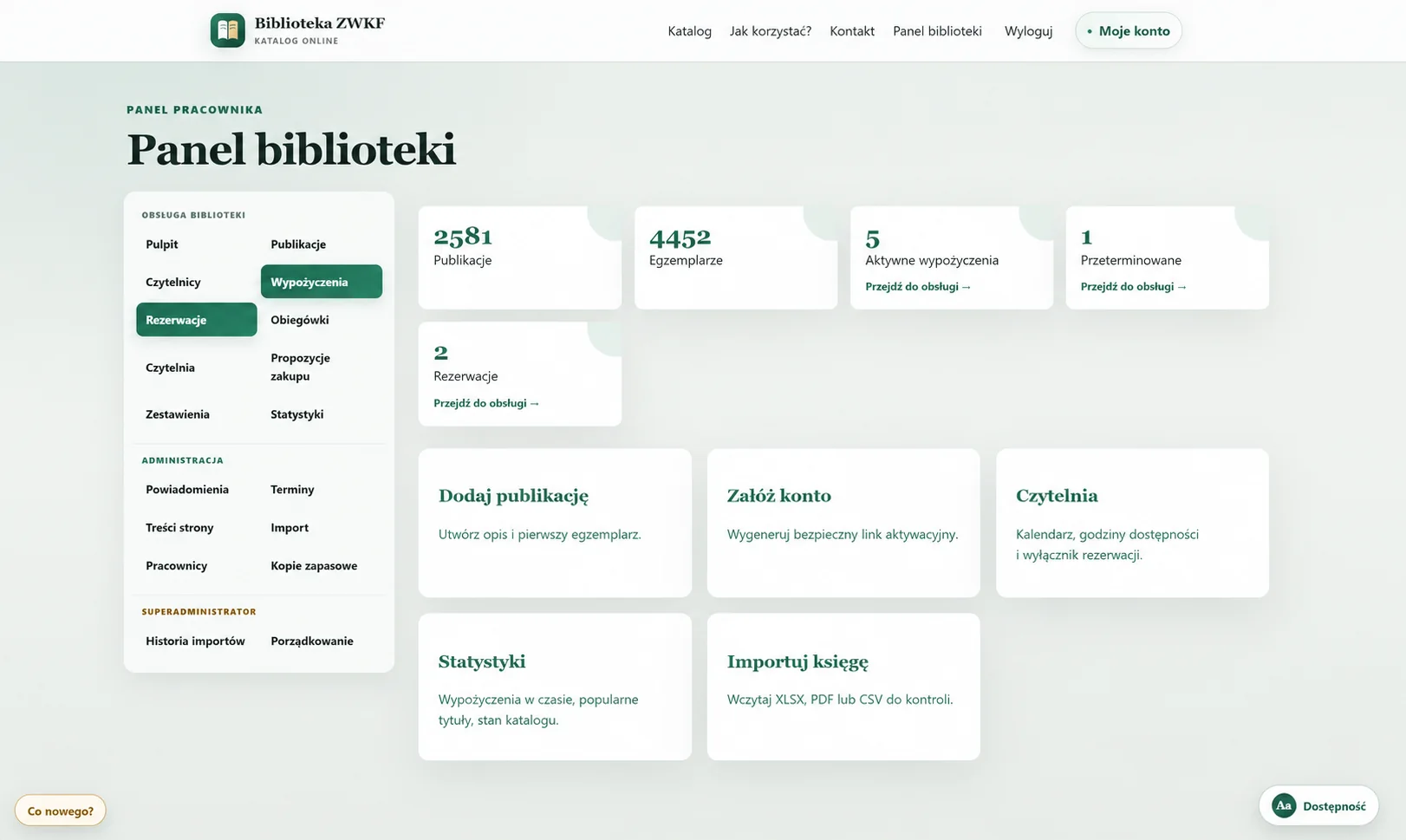
Task: Open Treści strony in the sidebar
Action: [x=197, y=528]
